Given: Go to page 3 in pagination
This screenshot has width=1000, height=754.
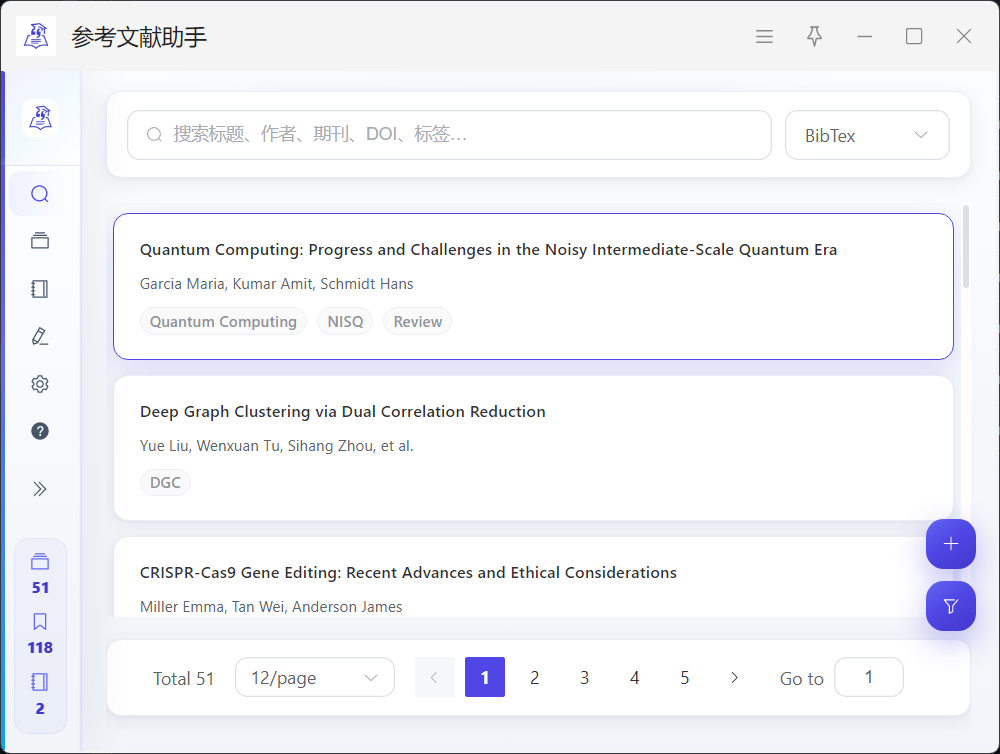Looking at the screenshot, I should click(x=584, y=678).
